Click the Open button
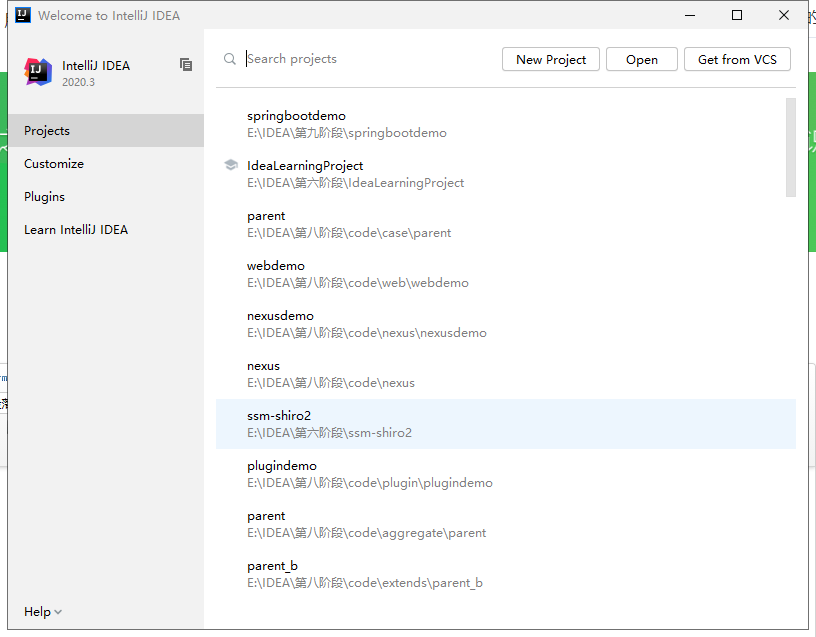This screenshot has height=637, width=816. tap(642, 59)
